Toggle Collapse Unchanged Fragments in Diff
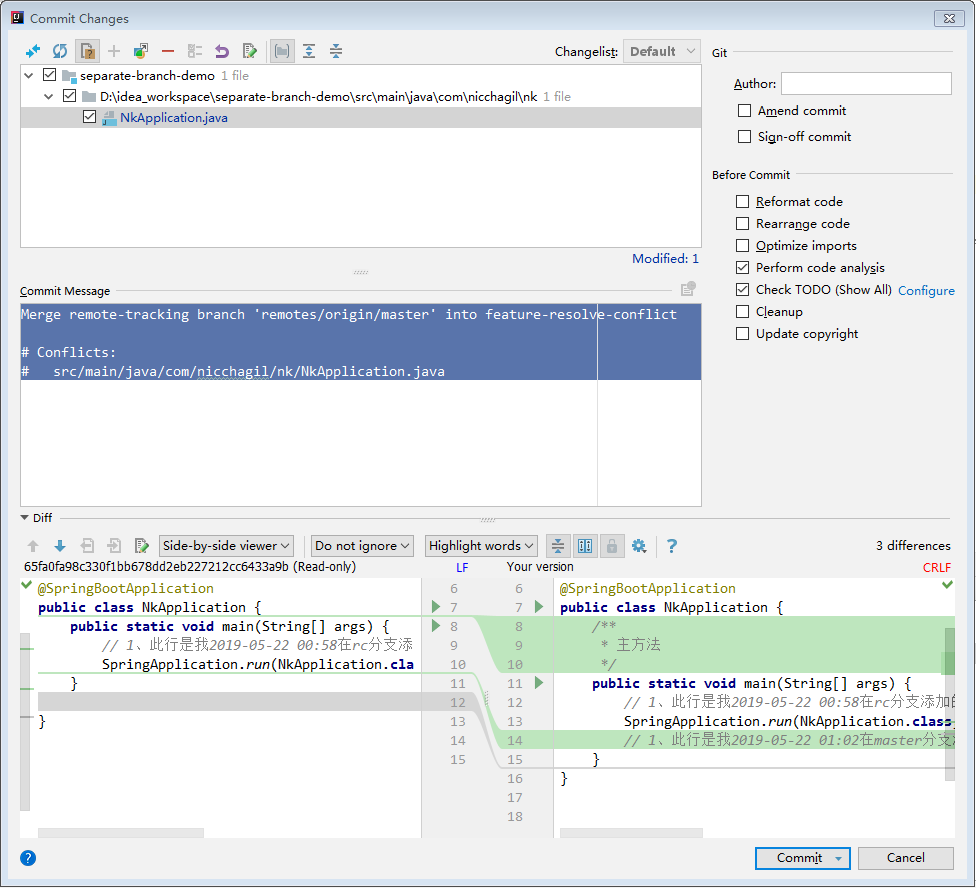The width and height of the screenshot is (976, 888). (558, 546)
